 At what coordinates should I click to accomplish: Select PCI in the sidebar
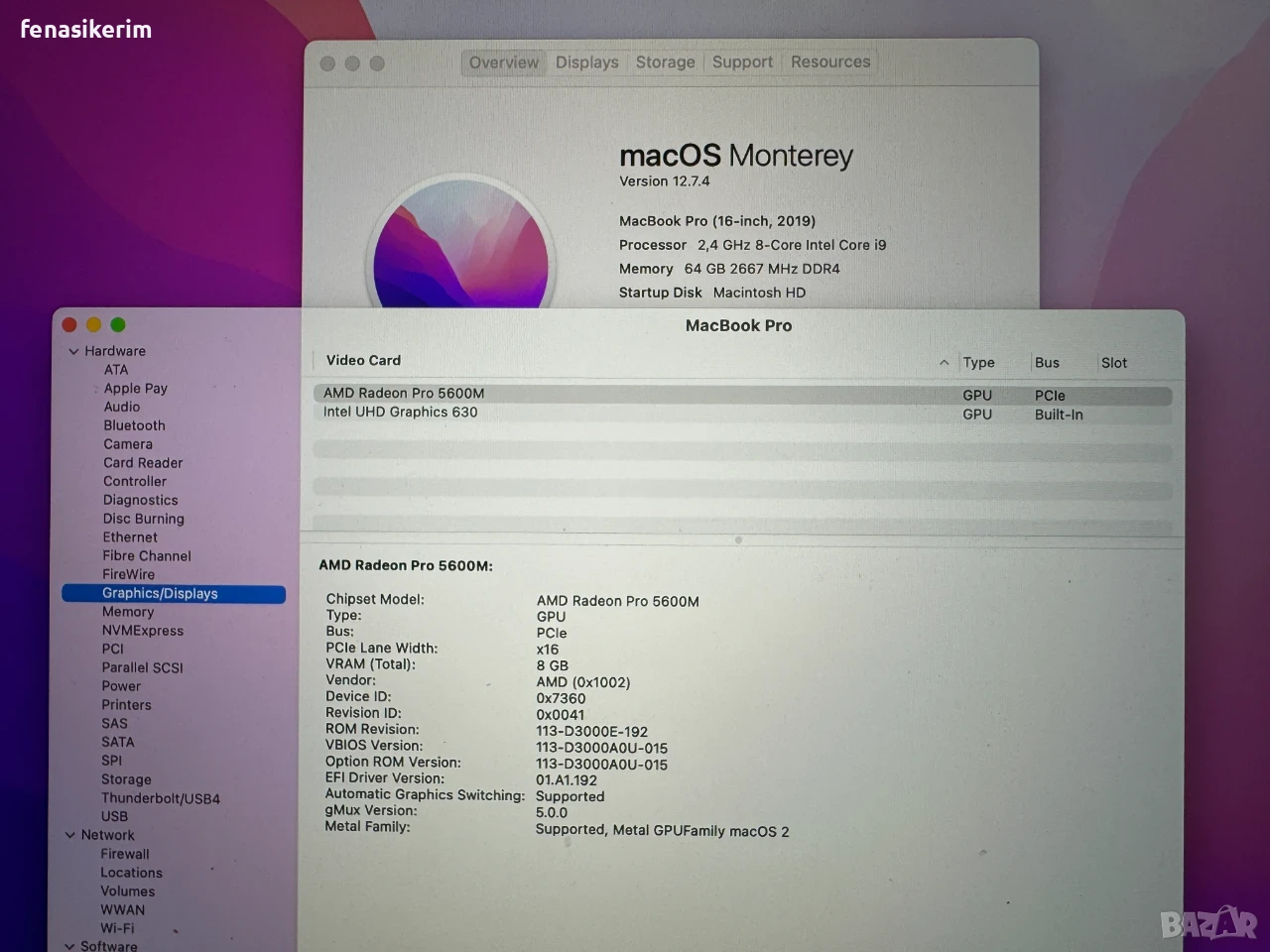pos(113,649)
